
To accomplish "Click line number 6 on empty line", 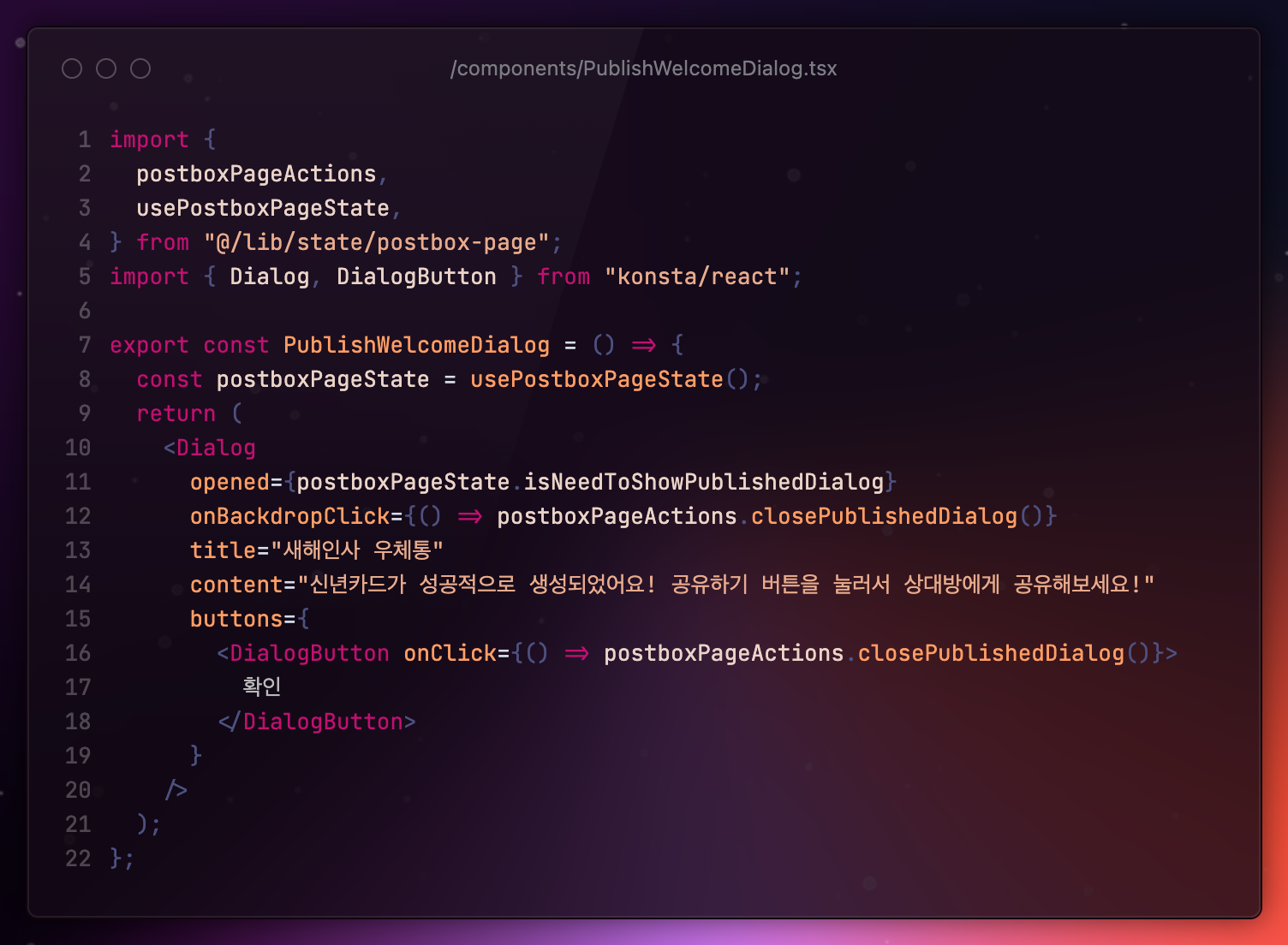I will (85, 311).
